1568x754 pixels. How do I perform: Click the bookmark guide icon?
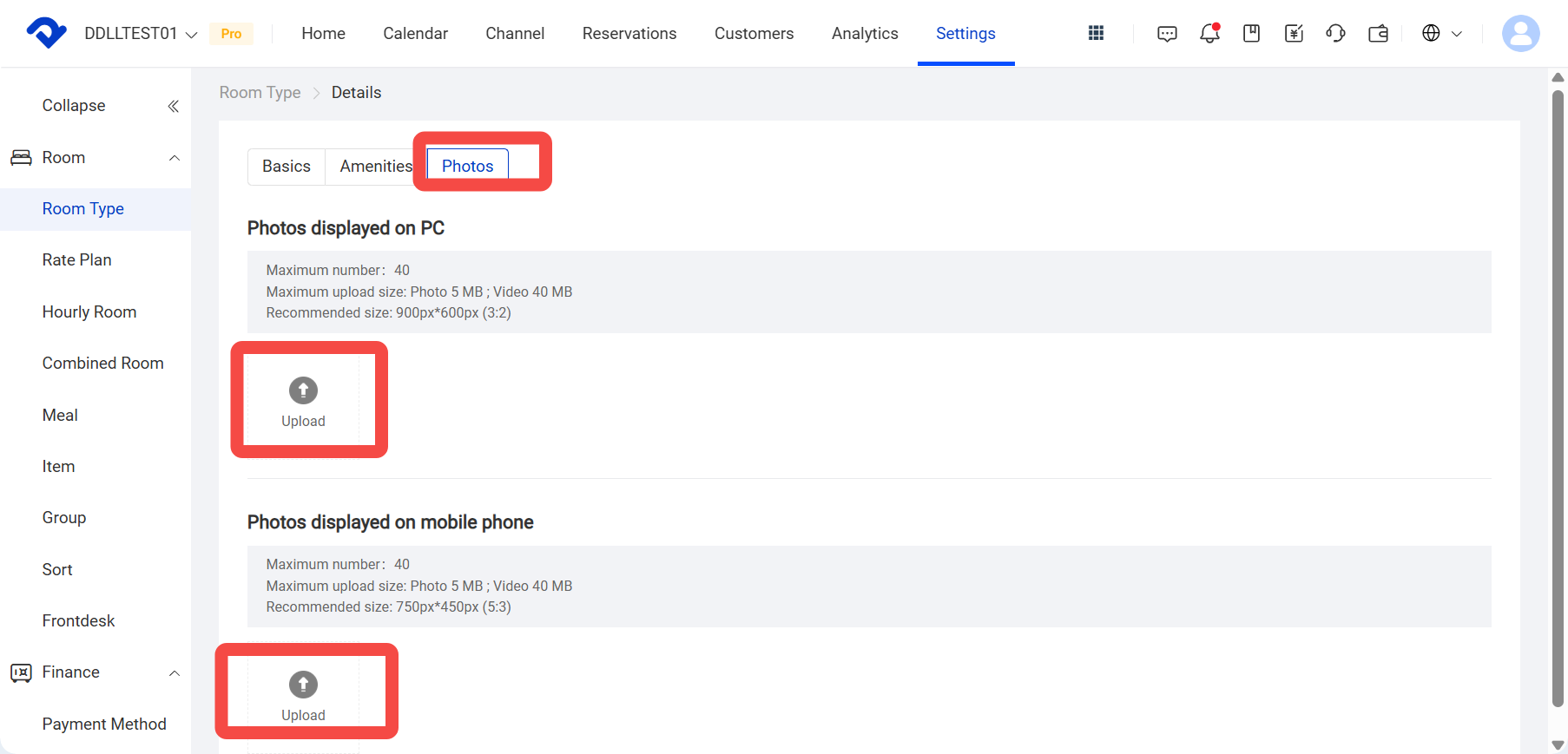coord(1251,33)
